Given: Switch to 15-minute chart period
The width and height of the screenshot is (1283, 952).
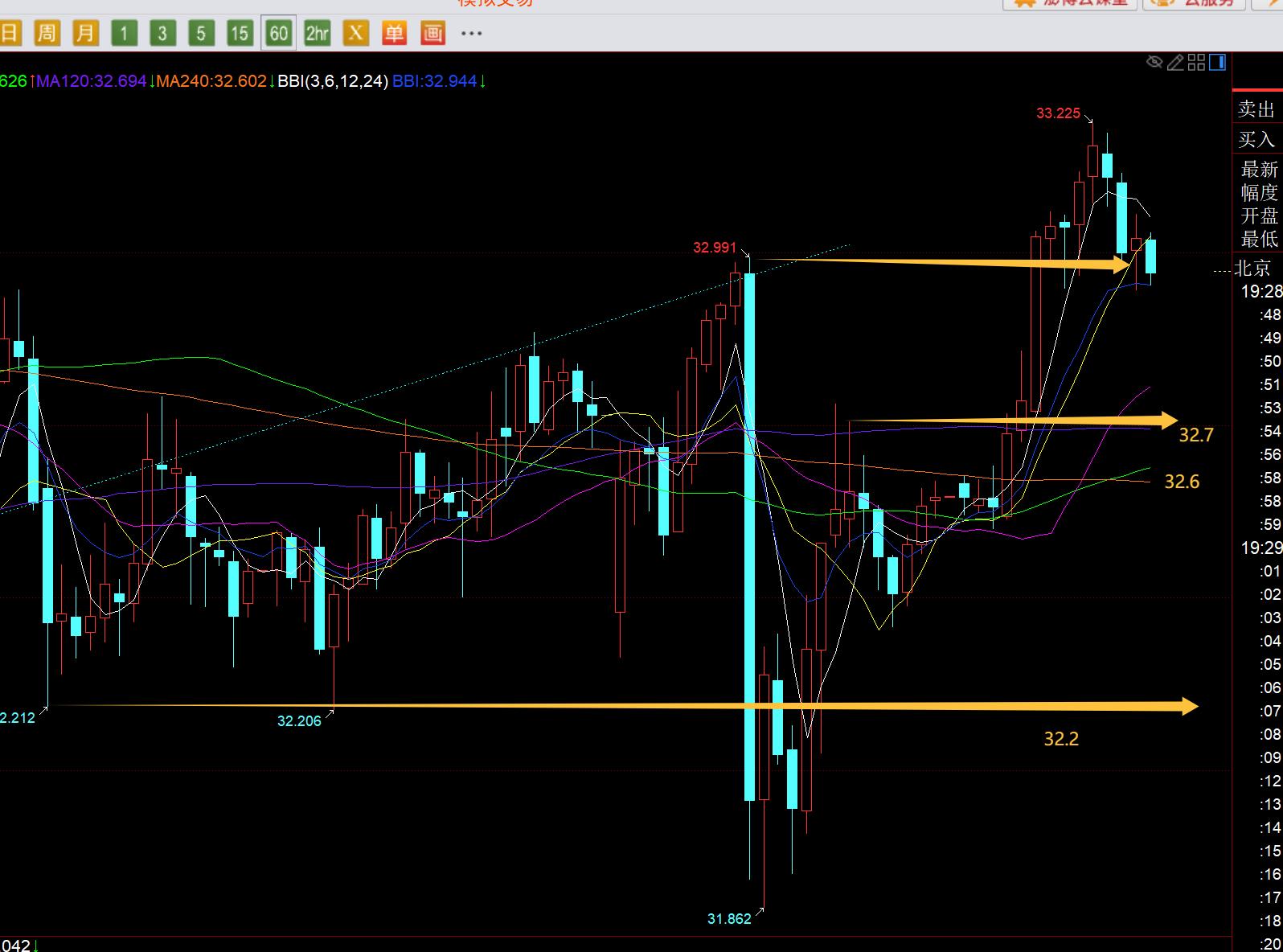Looking at the screenshot, I should pos(239,33).
